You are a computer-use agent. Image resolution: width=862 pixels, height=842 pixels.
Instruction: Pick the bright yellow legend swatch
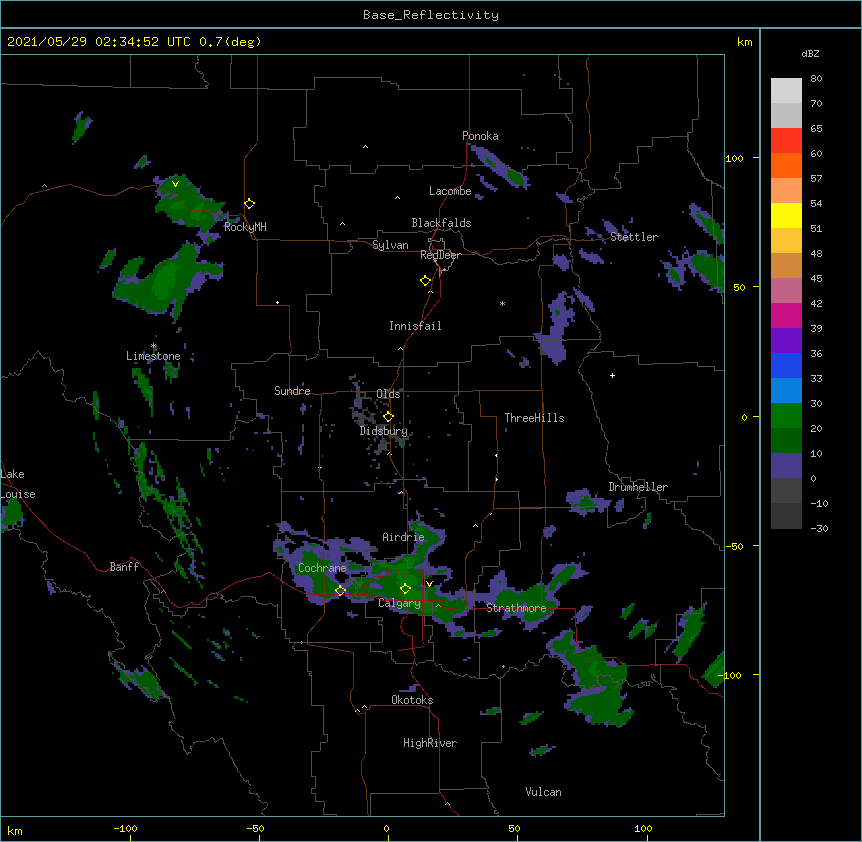coord(786,215)
